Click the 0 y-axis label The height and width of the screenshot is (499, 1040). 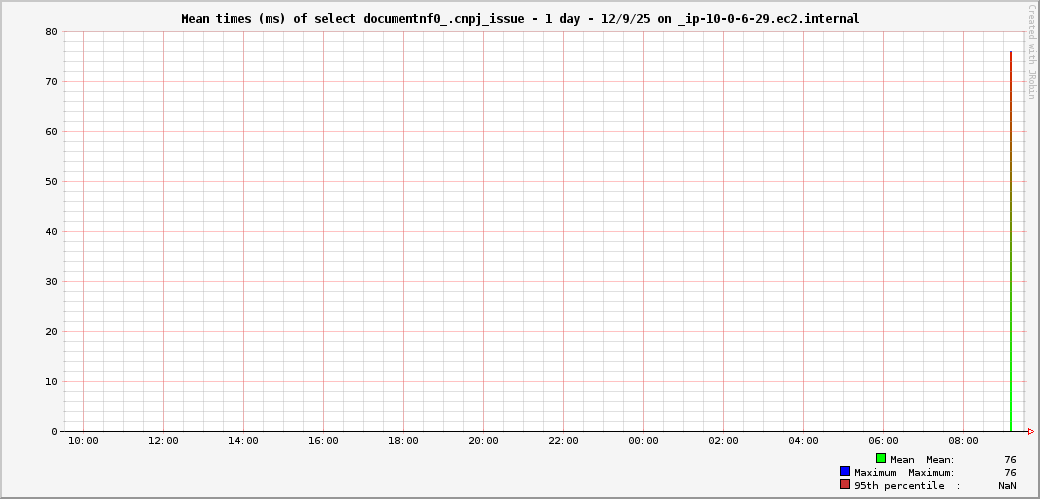55,431
